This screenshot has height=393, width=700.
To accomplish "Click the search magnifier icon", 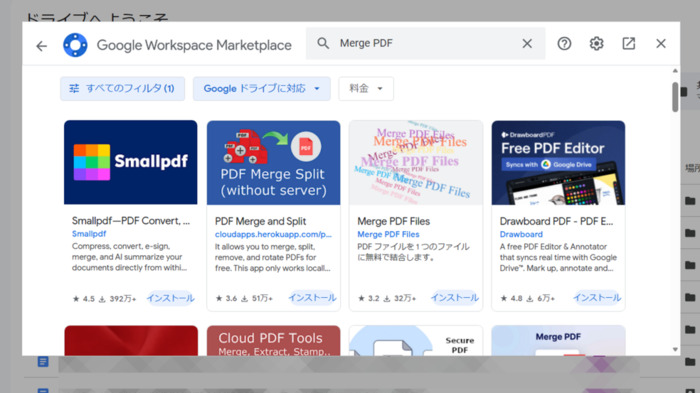I will point(323,43).
